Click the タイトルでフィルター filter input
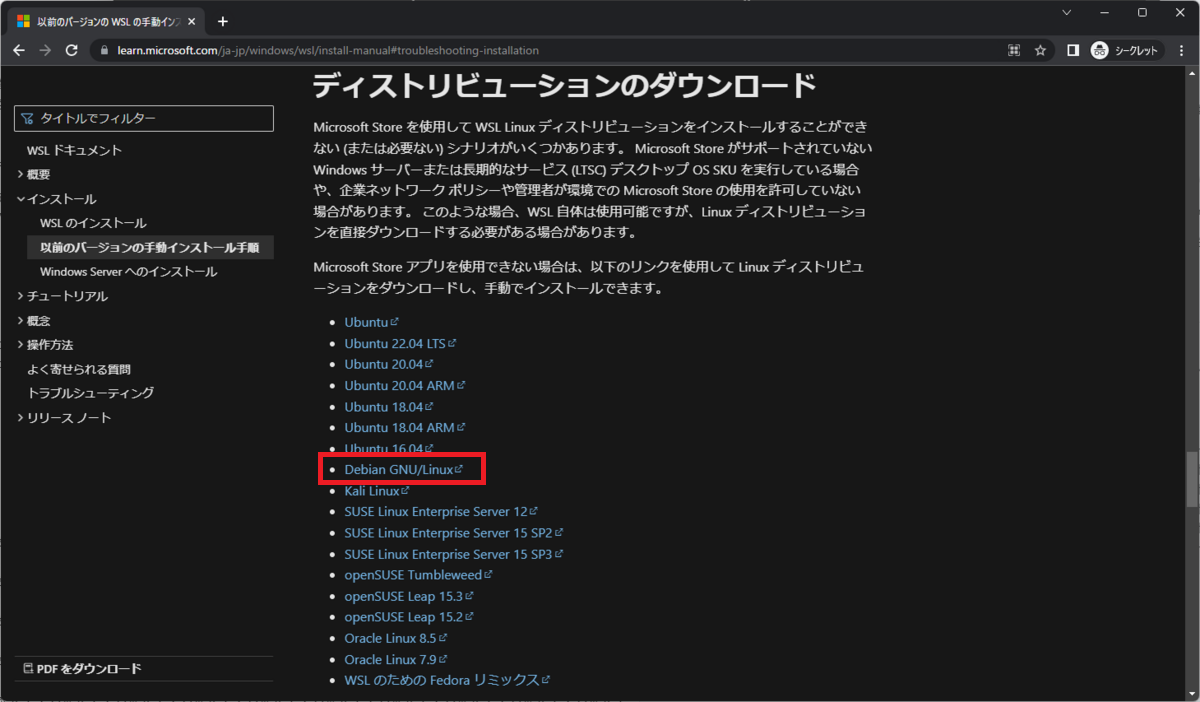Image resolution: width=1200 pixels, height=702 pixels. pos(144,118)
